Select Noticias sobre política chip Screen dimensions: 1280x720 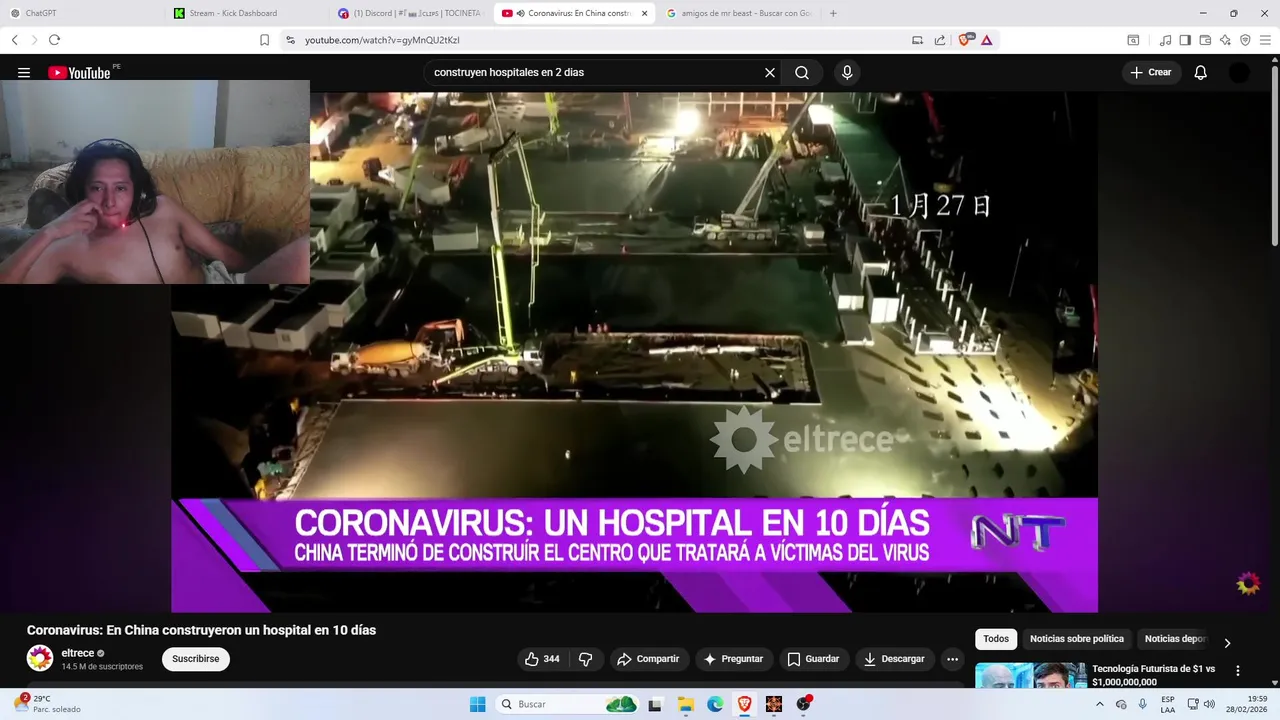point(1077,639)
